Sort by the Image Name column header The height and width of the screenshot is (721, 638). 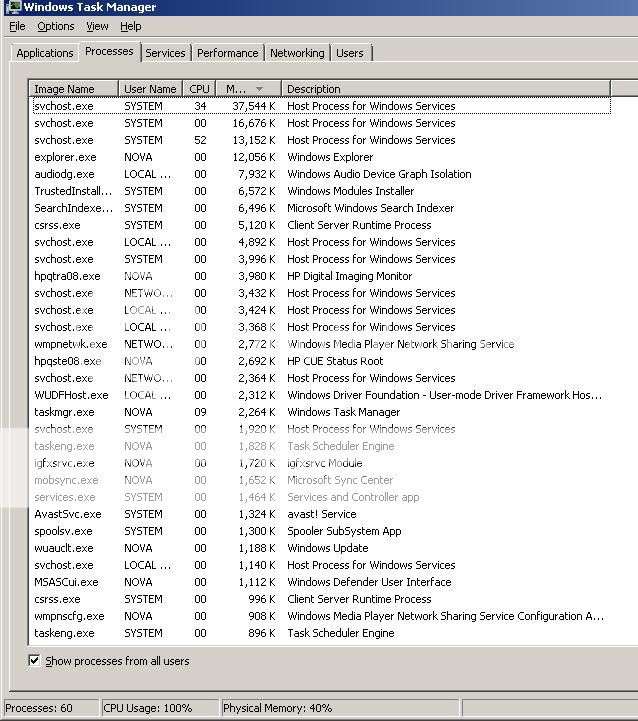(x=74, y=89)
